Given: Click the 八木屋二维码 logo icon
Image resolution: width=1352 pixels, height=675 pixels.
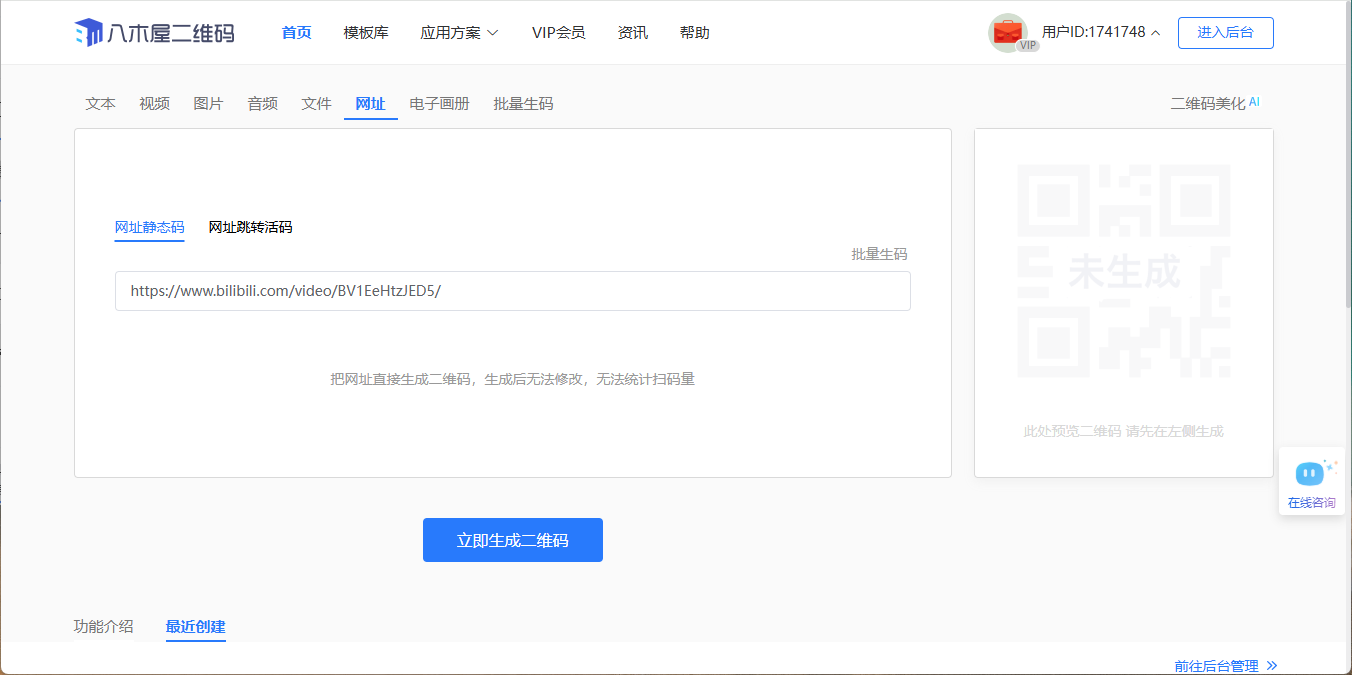Looking at the screenshot, I should [89, 33].
